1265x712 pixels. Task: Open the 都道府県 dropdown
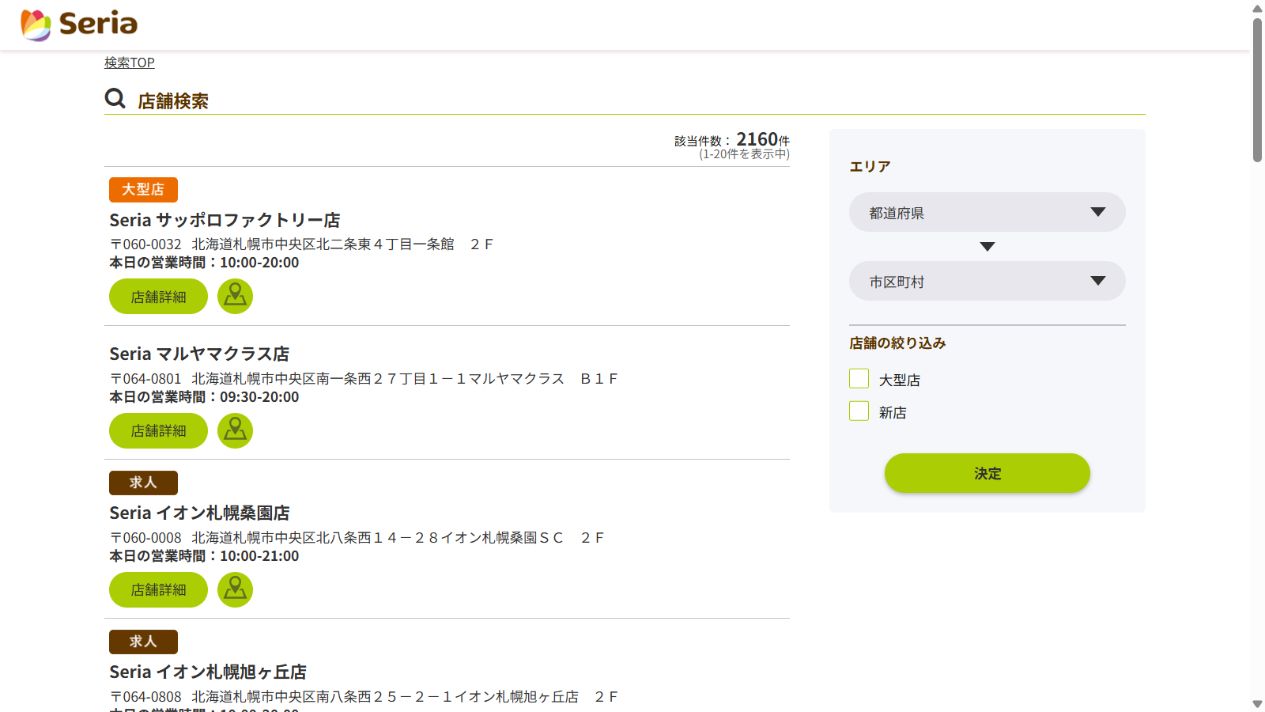pyautogui.click(x=987, y=212)
